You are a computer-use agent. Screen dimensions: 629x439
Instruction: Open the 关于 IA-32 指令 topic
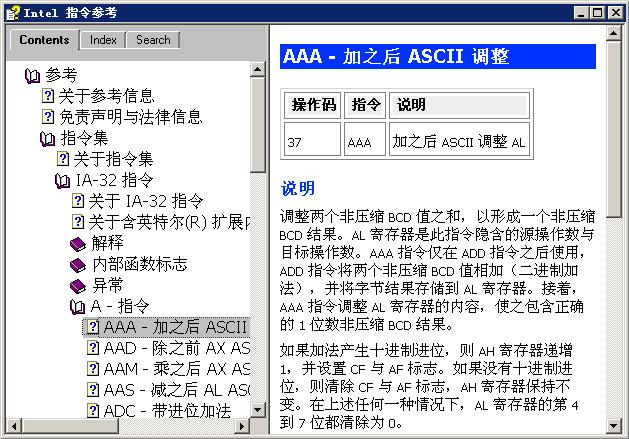146,201
